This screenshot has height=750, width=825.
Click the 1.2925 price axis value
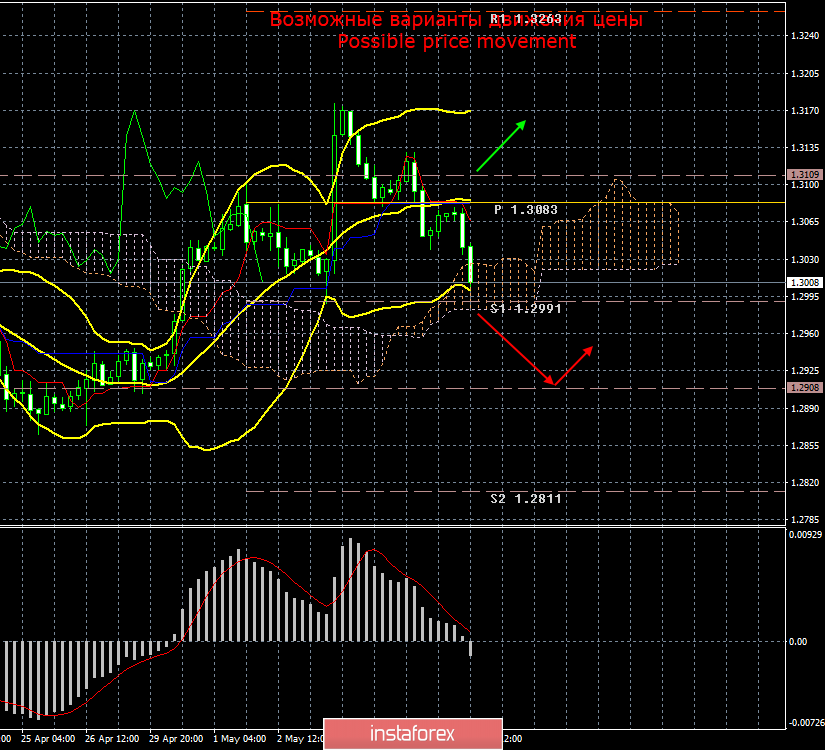click(805, 371)
